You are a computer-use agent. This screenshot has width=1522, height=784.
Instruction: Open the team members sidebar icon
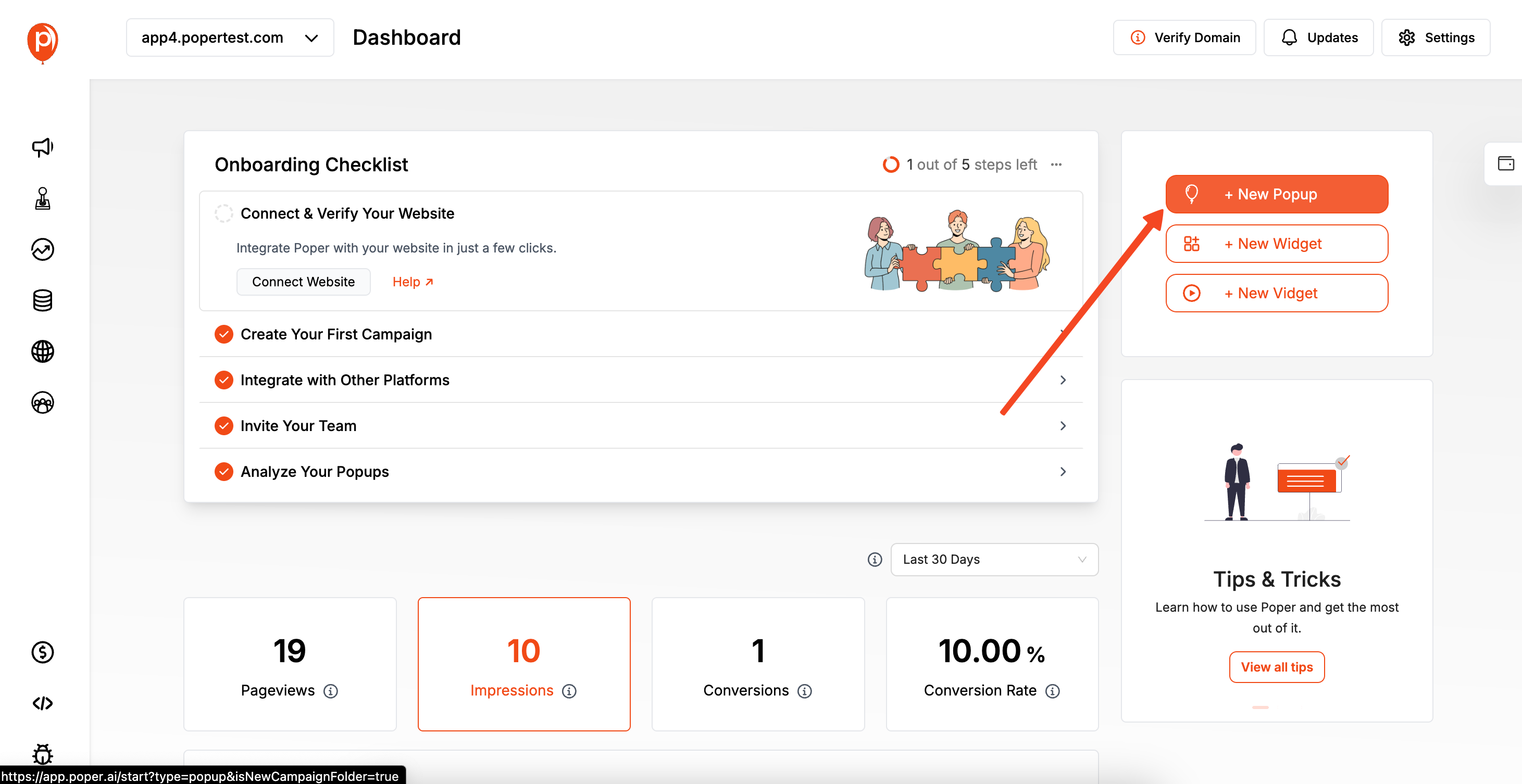(x=43, y=402)
